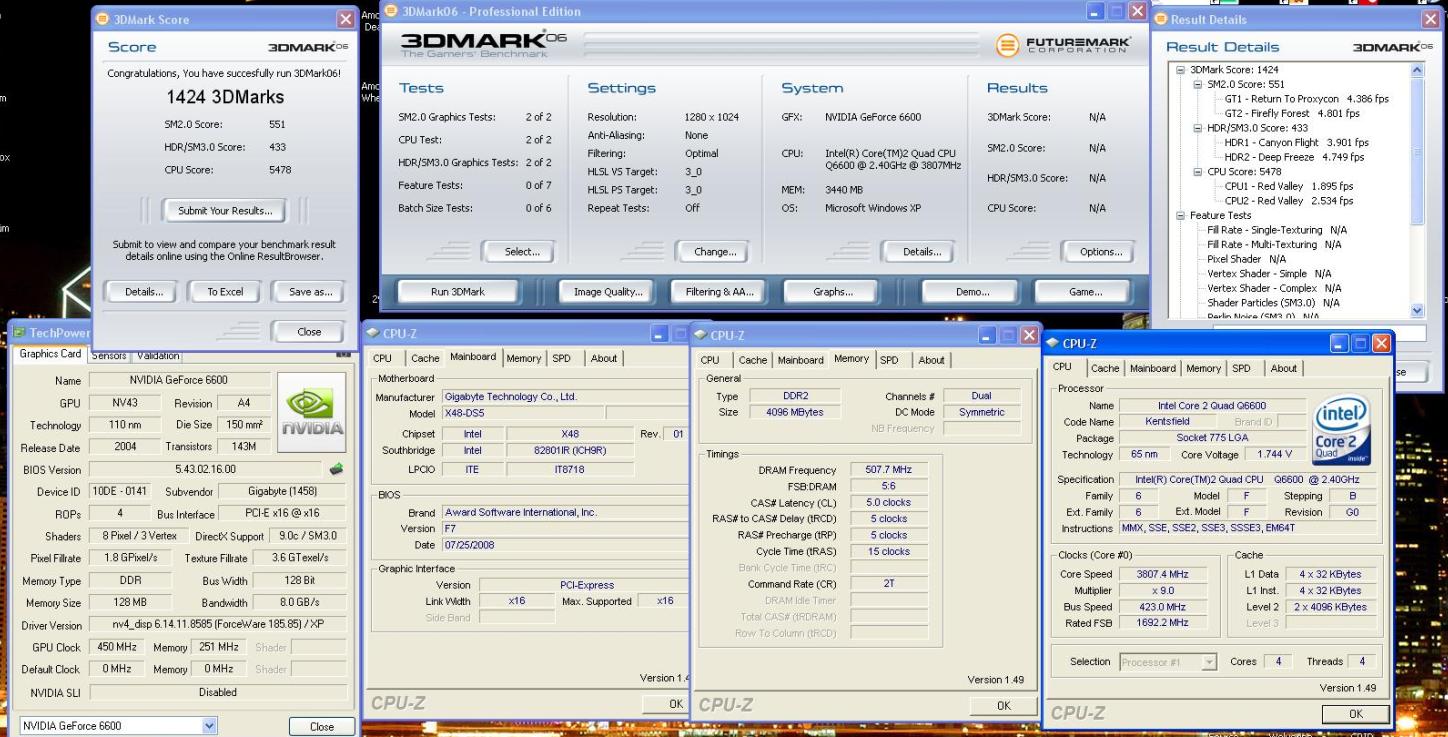Collapse the 3DMark Score: 1424 tree node
1448x737 pixels.
tap(1181, 70)
